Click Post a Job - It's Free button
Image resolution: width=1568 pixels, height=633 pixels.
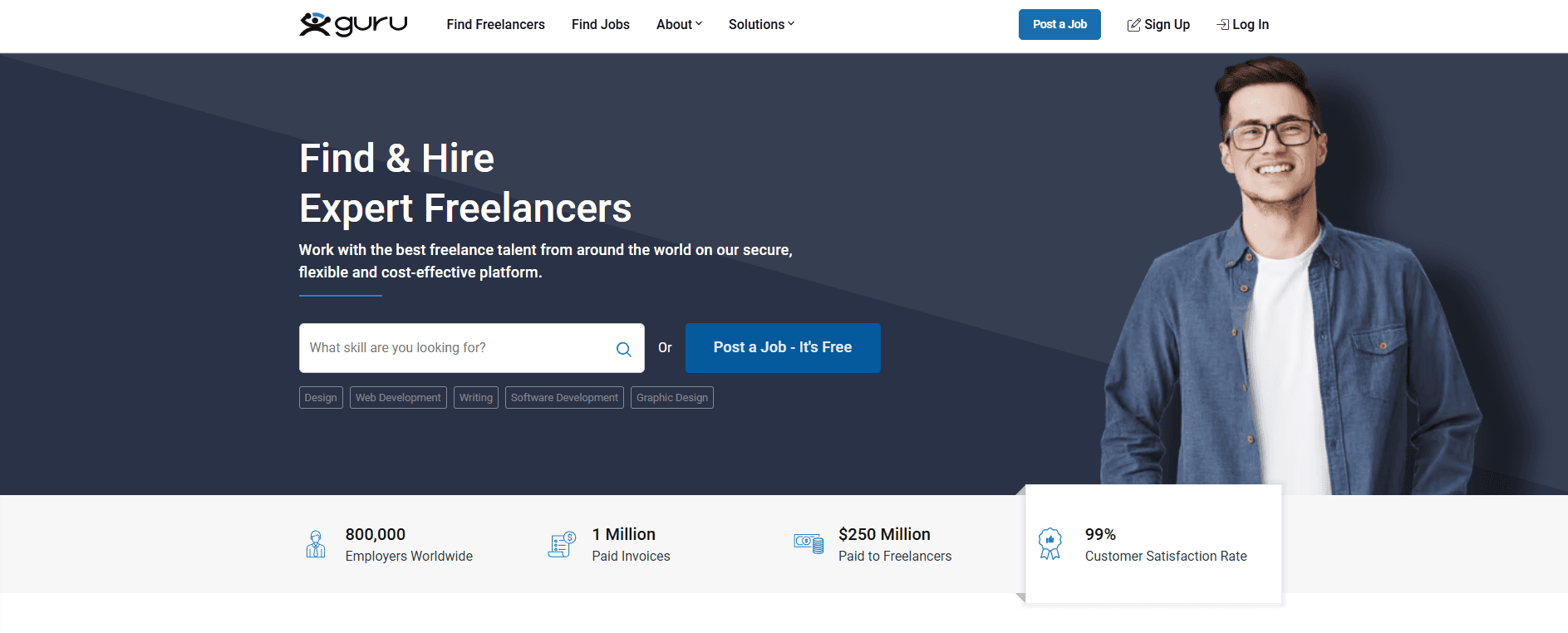tap(783, 348)
